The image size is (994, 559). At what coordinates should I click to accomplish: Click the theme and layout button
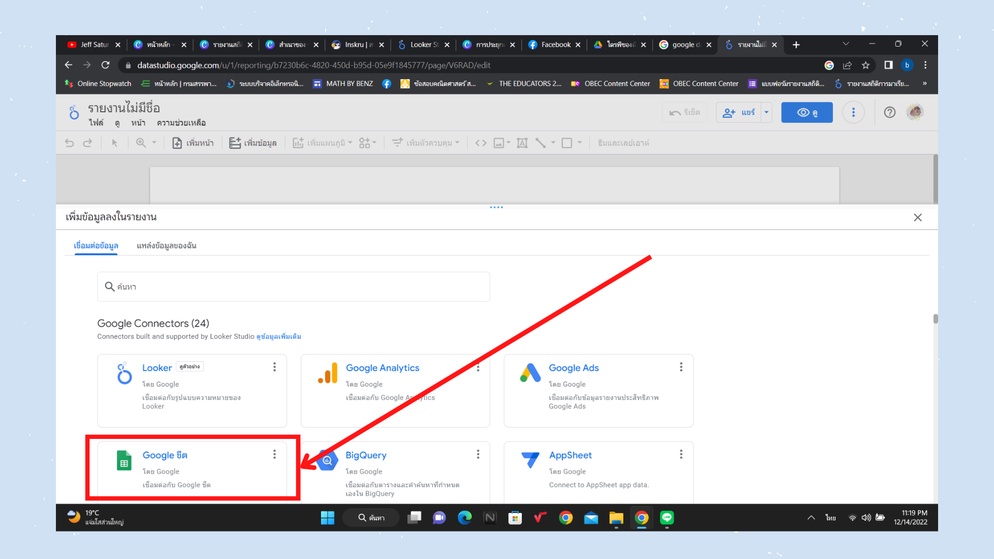click(623, 143)
